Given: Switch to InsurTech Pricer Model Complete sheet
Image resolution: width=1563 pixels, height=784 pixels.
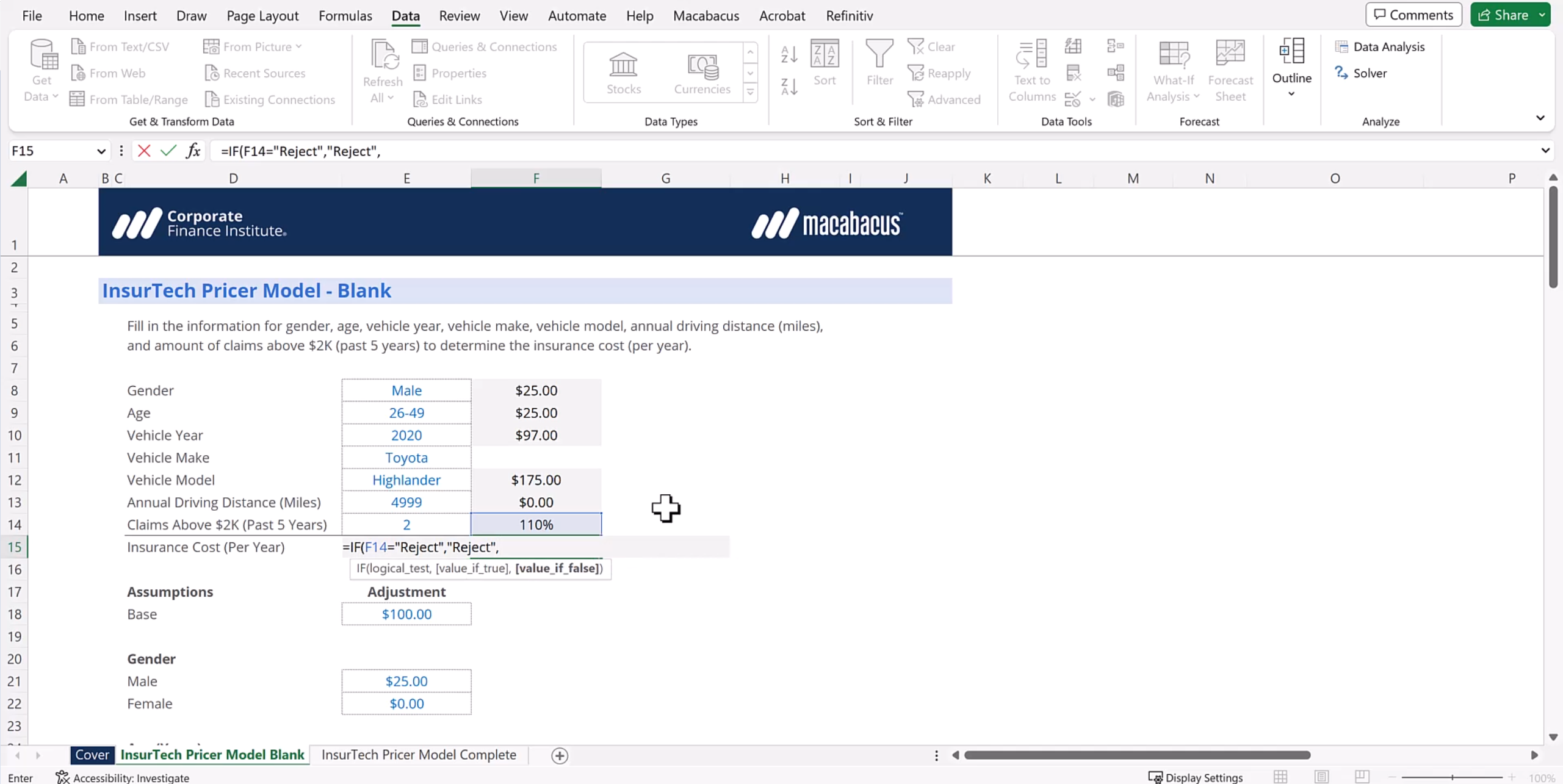Looking at the screenshot, I should (x=419, y=755).
